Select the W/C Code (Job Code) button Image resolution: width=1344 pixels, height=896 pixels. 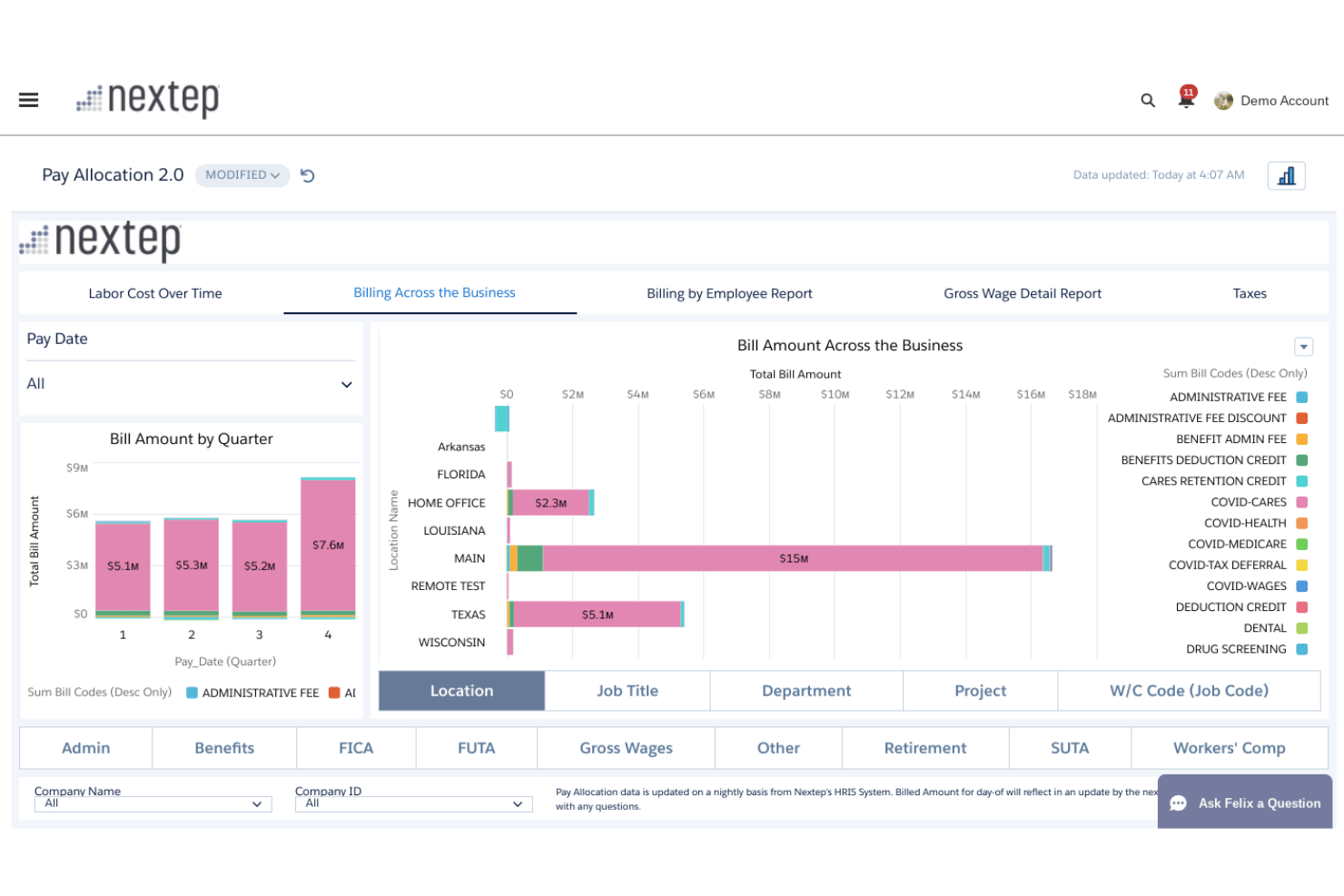click(x=1189, y=691)
